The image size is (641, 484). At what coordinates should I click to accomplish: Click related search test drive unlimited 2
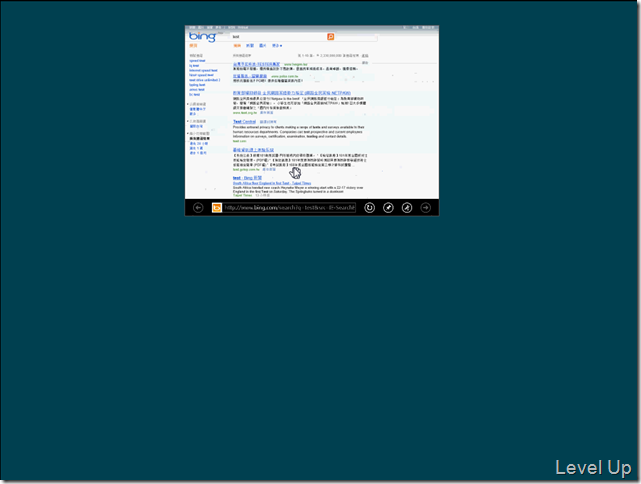[204, 80]
